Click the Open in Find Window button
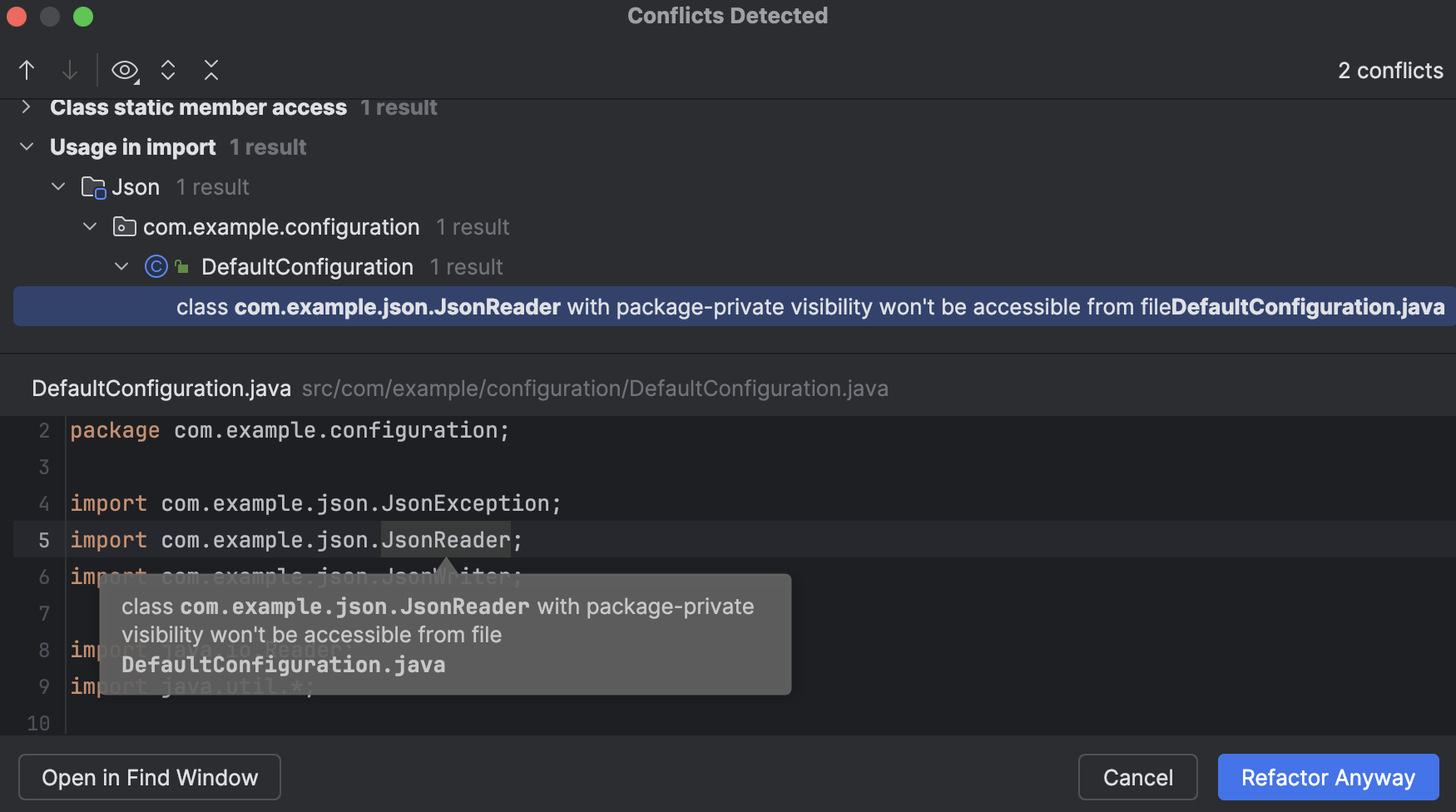The width and height of the screenshot is (1456, 812). click(x=149, y=776)
